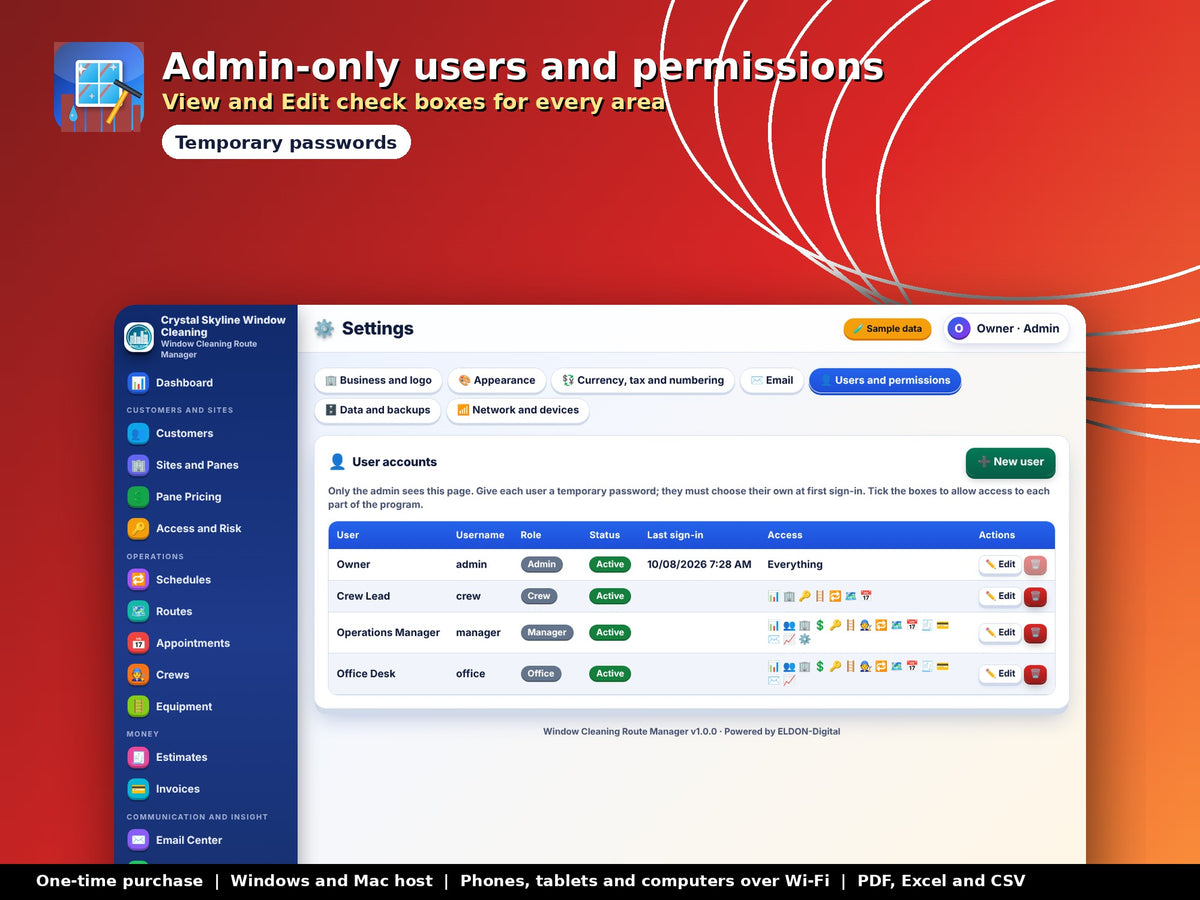The width and height of the screenshot is (1200, 900).
Task: Click the Office role badge
Action: click(541, 674)
